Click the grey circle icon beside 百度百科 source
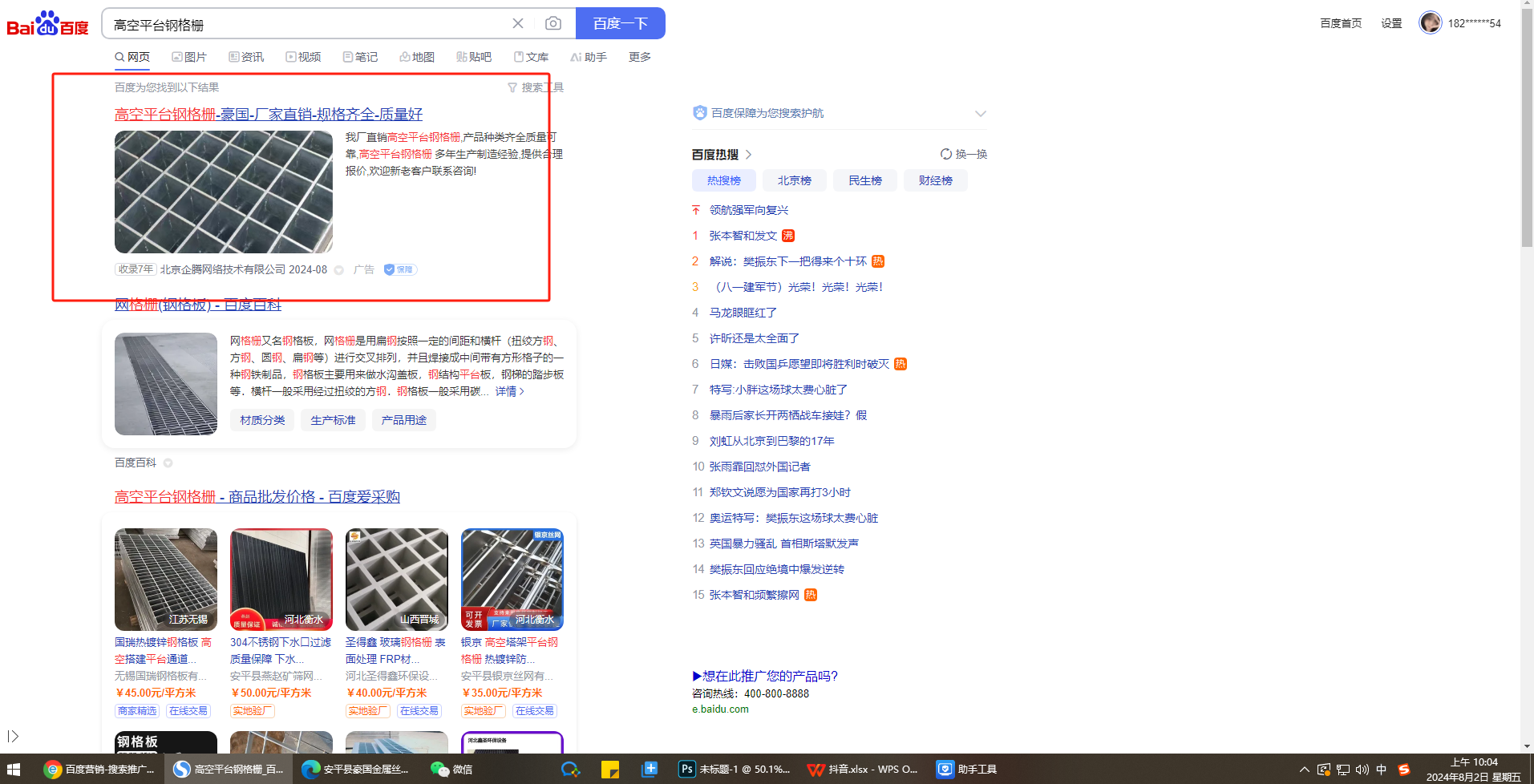1534x784 pixels. (168, 463)
